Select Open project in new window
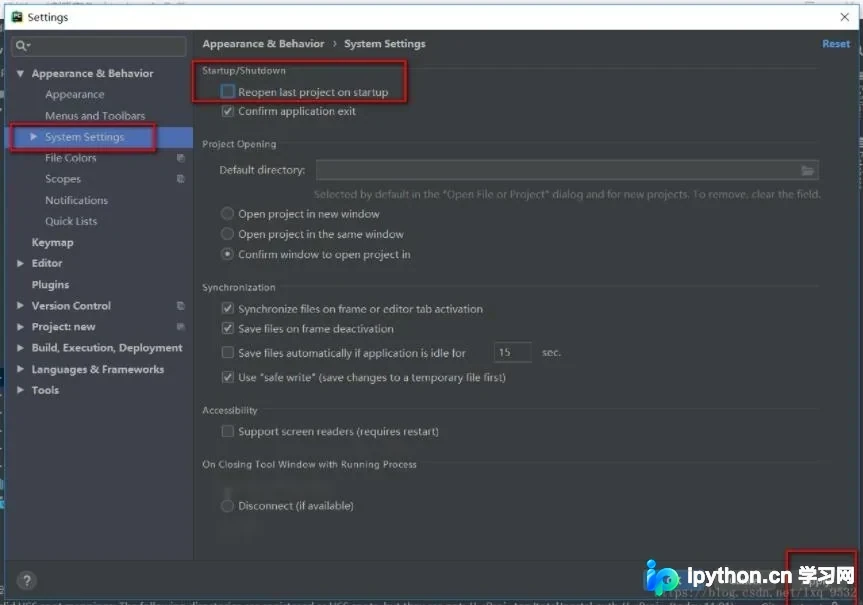863x605 pixels. (227, 214)
